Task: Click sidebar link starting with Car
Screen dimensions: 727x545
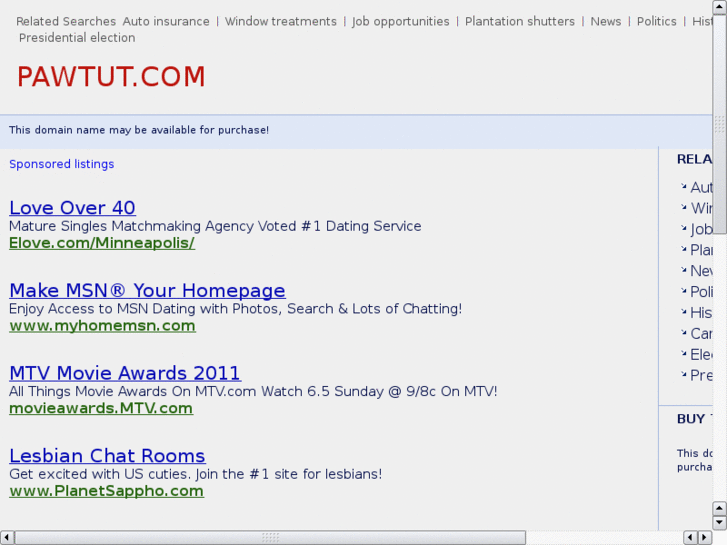Action: click(x=701, y=333)
